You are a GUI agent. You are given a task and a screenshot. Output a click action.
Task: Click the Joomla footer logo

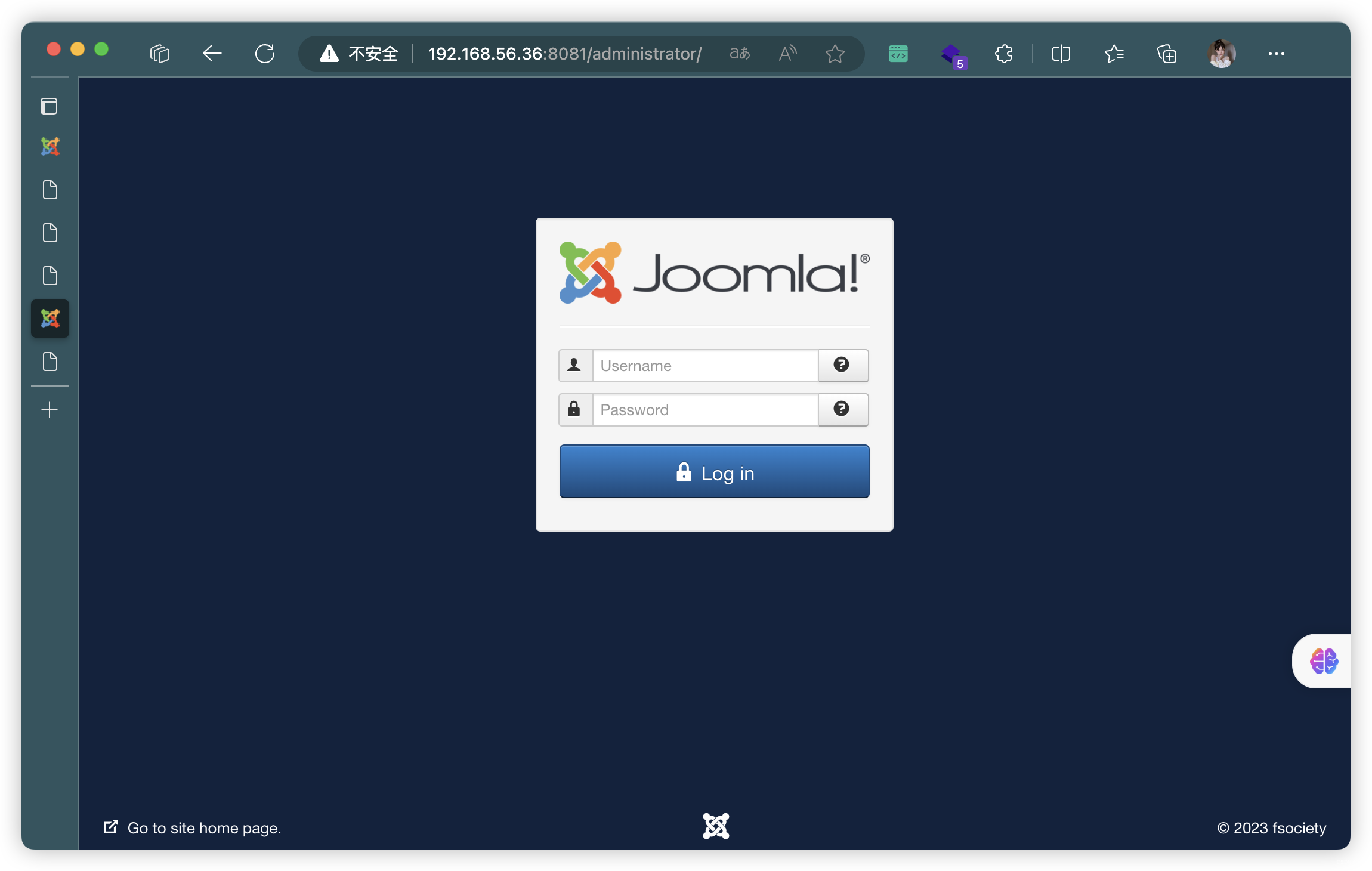(x=716, y=826)
